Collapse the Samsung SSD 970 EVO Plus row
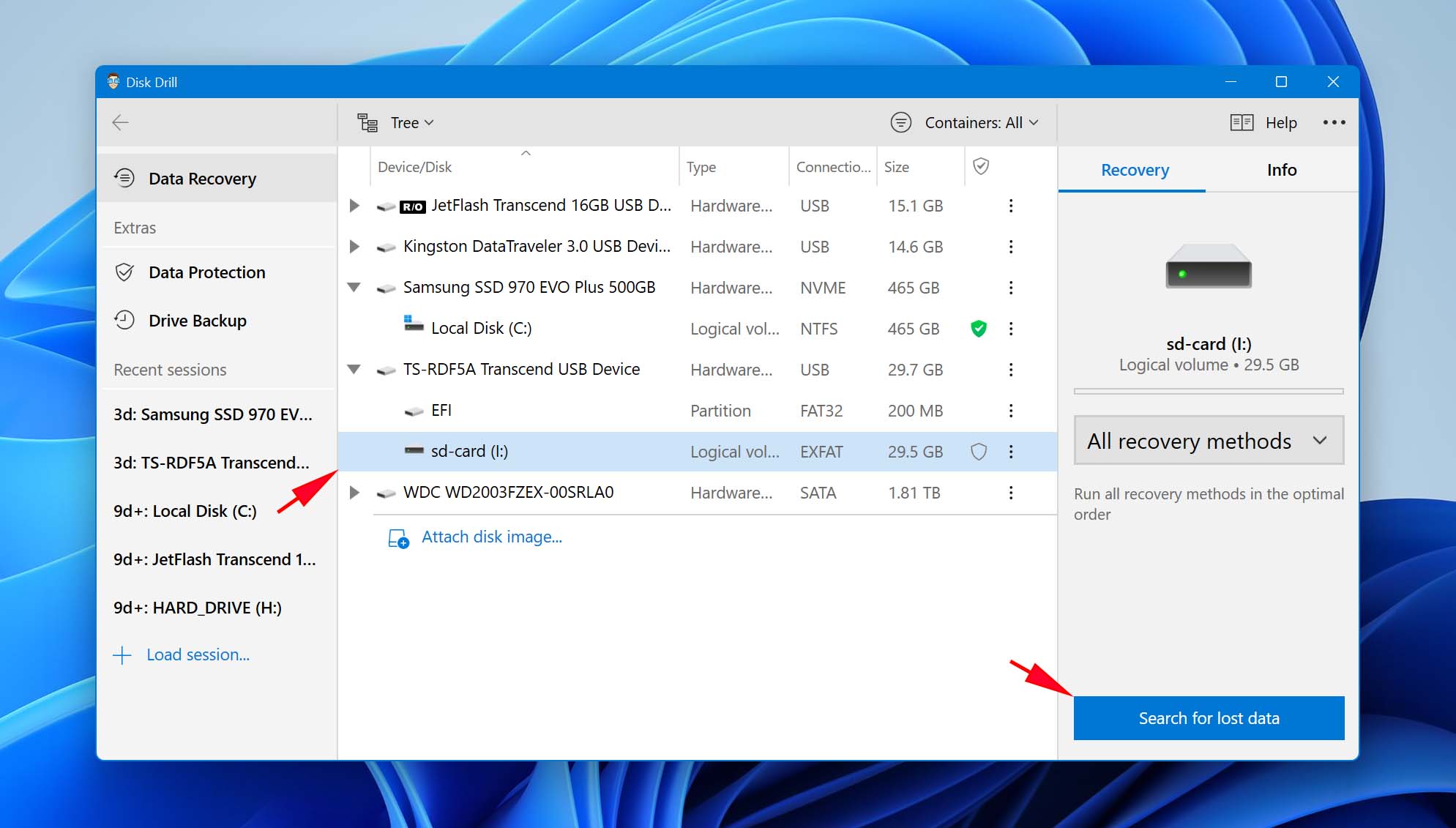Image resolution: width=1456 pixels, height=828 pixels. point(354,288)
